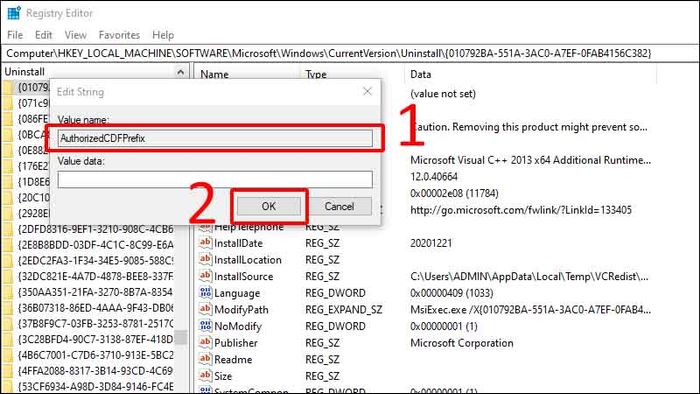This screenshot has width=700, height=394.
Task: Select the {3C28BFD4-90C7-3138-87EF key
Action: [96, 339]
